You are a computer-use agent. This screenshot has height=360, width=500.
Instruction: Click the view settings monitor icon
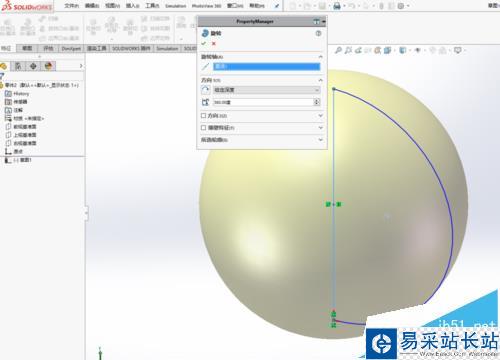tap(458, 50)
